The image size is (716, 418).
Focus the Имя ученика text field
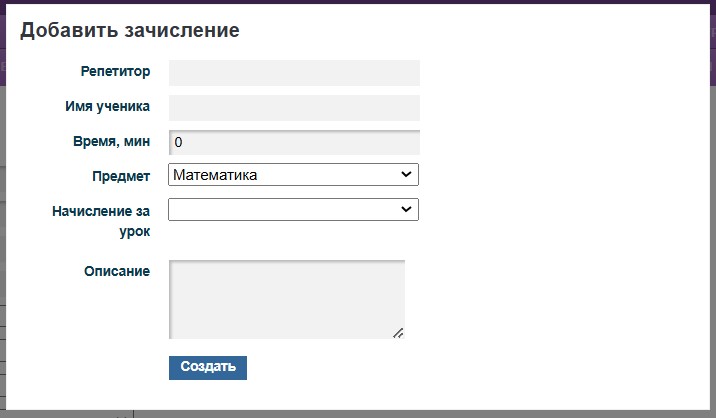tap(294, 108)
